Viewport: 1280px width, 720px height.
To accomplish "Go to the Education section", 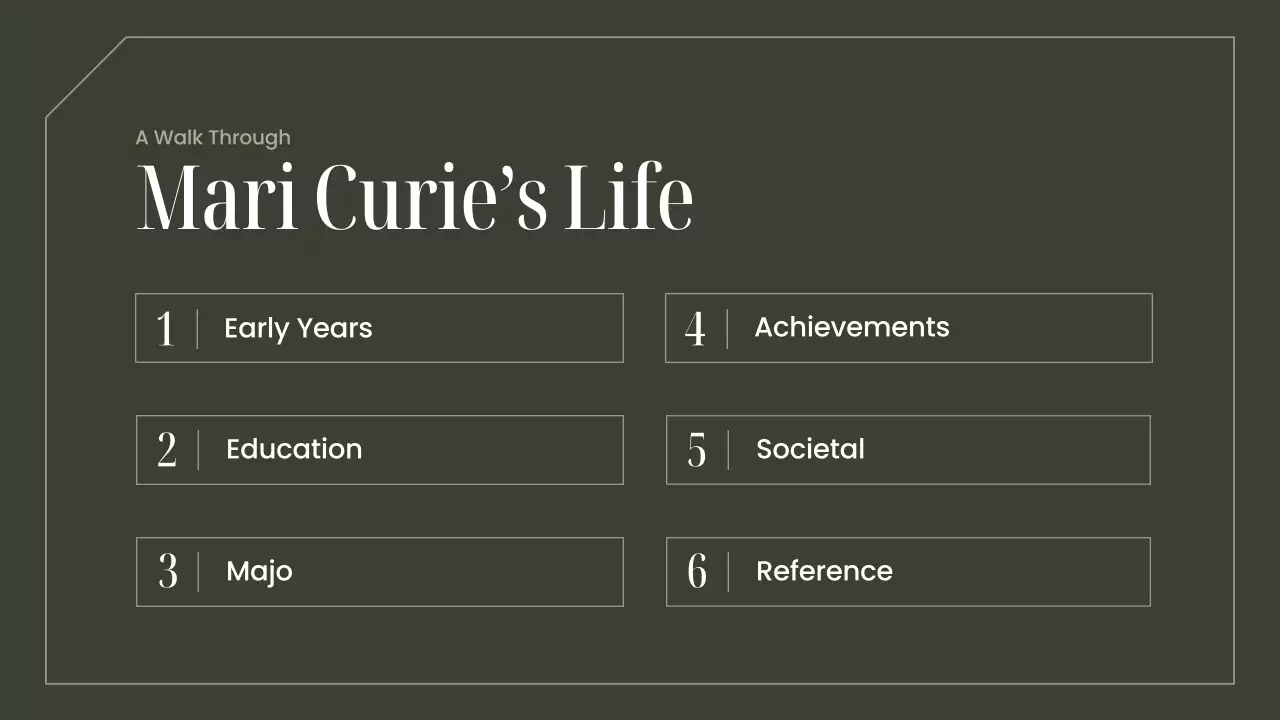I will click(x=294, y=450).
